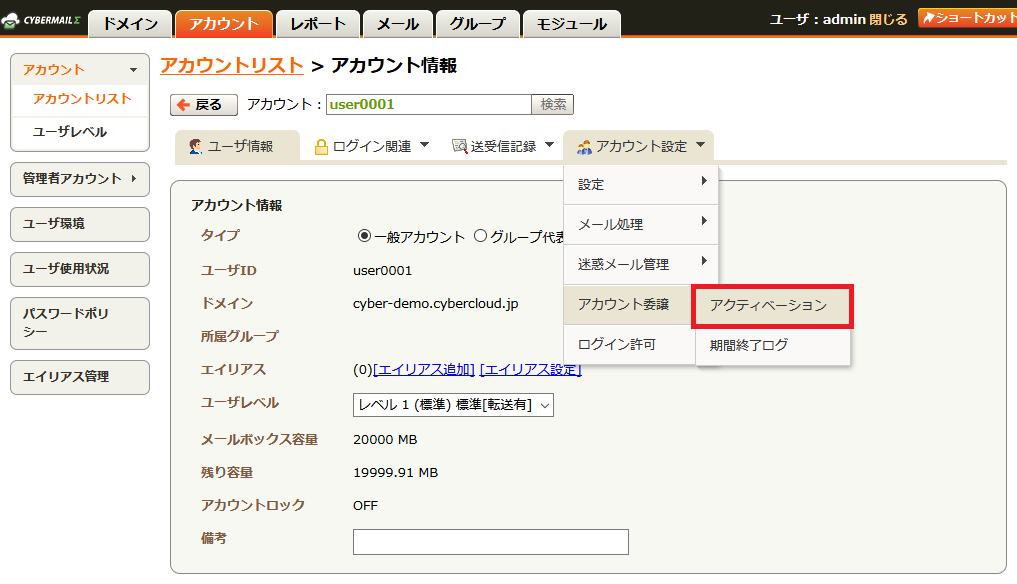Expand the ログイン関連 dropdown arrow
The height and width of the screenshot is (584, 1017).
pos(424,145)
